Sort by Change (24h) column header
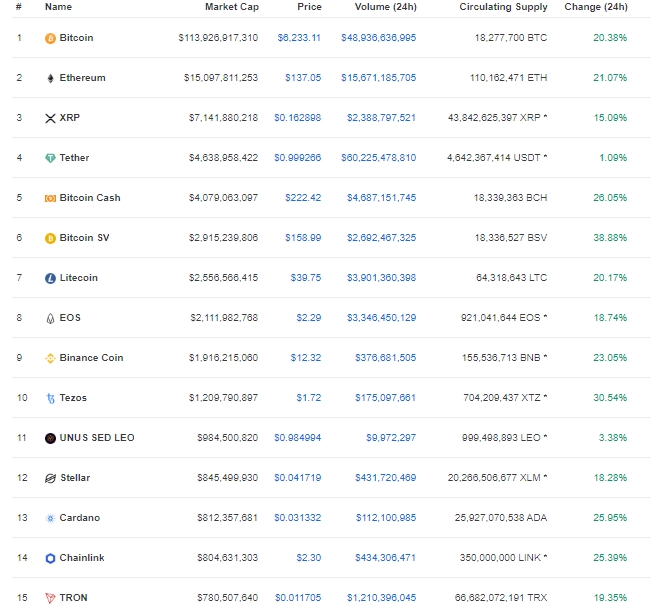 click(596, 7)
